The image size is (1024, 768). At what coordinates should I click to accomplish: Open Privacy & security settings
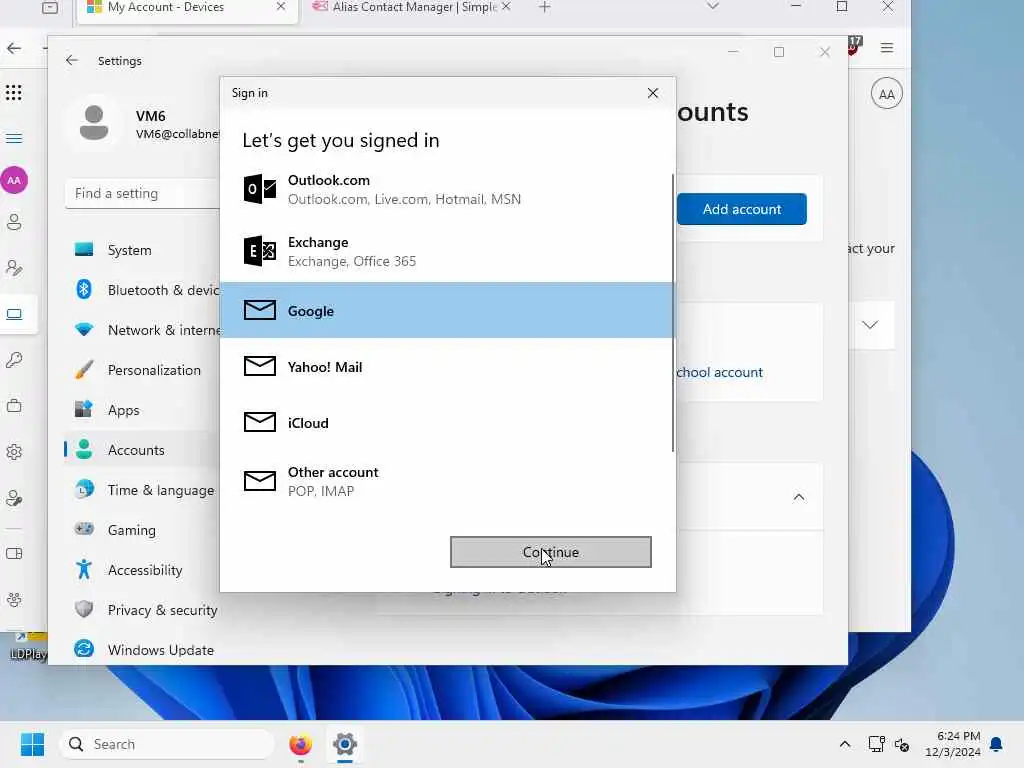coord(142,609)
